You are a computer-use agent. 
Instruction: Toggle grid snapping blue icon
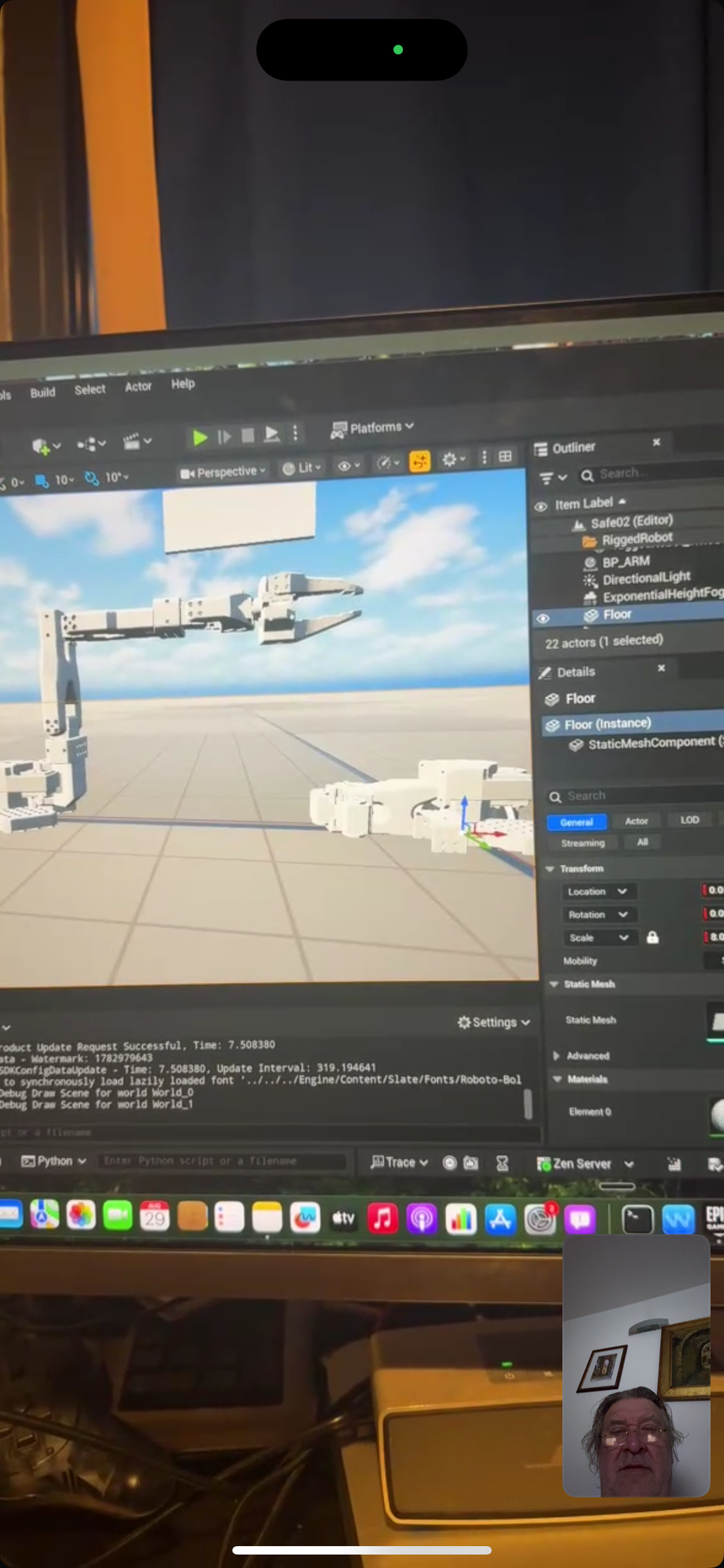pyautogui.click(x=42, y=481)
